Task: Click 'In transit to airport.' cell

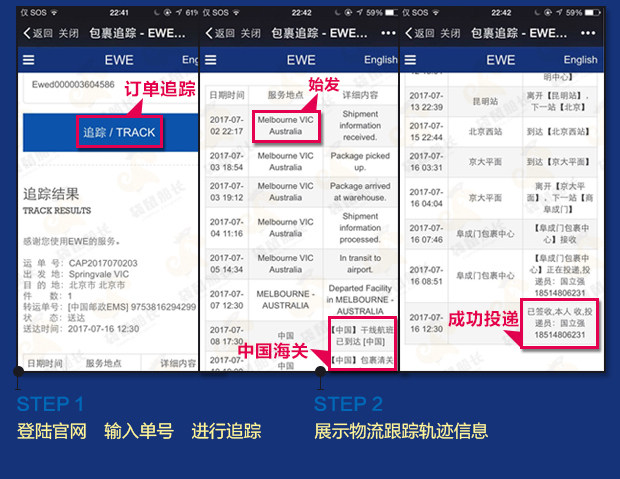Action: 360,263
